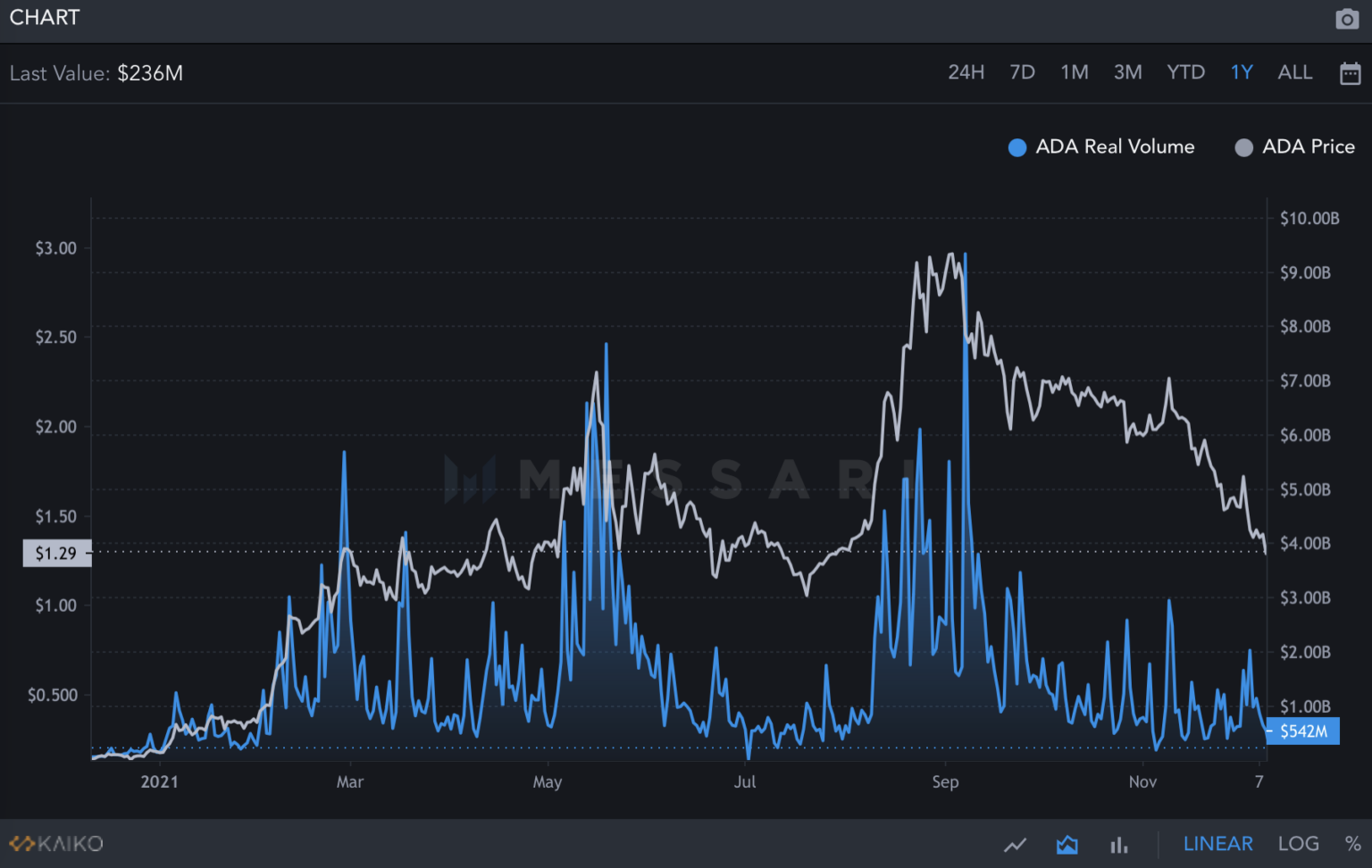This screenshot has width=1372, height=868.
Task: Click the gray ADA Price dot
Action: (x=1243, y=147)
